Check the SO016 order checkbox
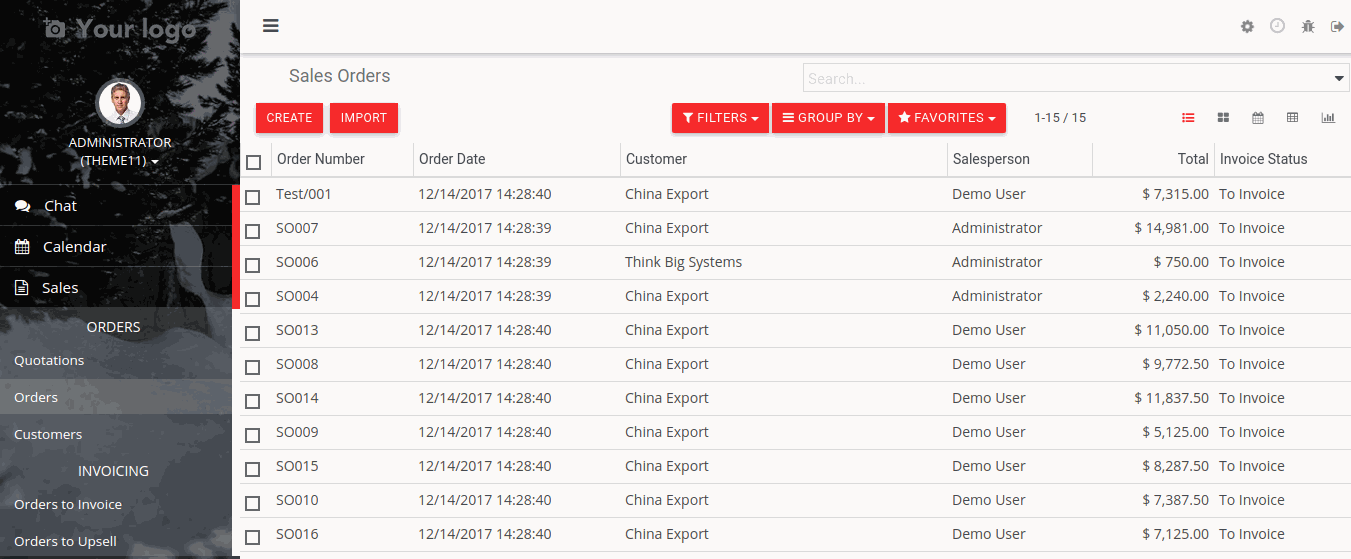1351x559 pixels. [x=253, y=537]
